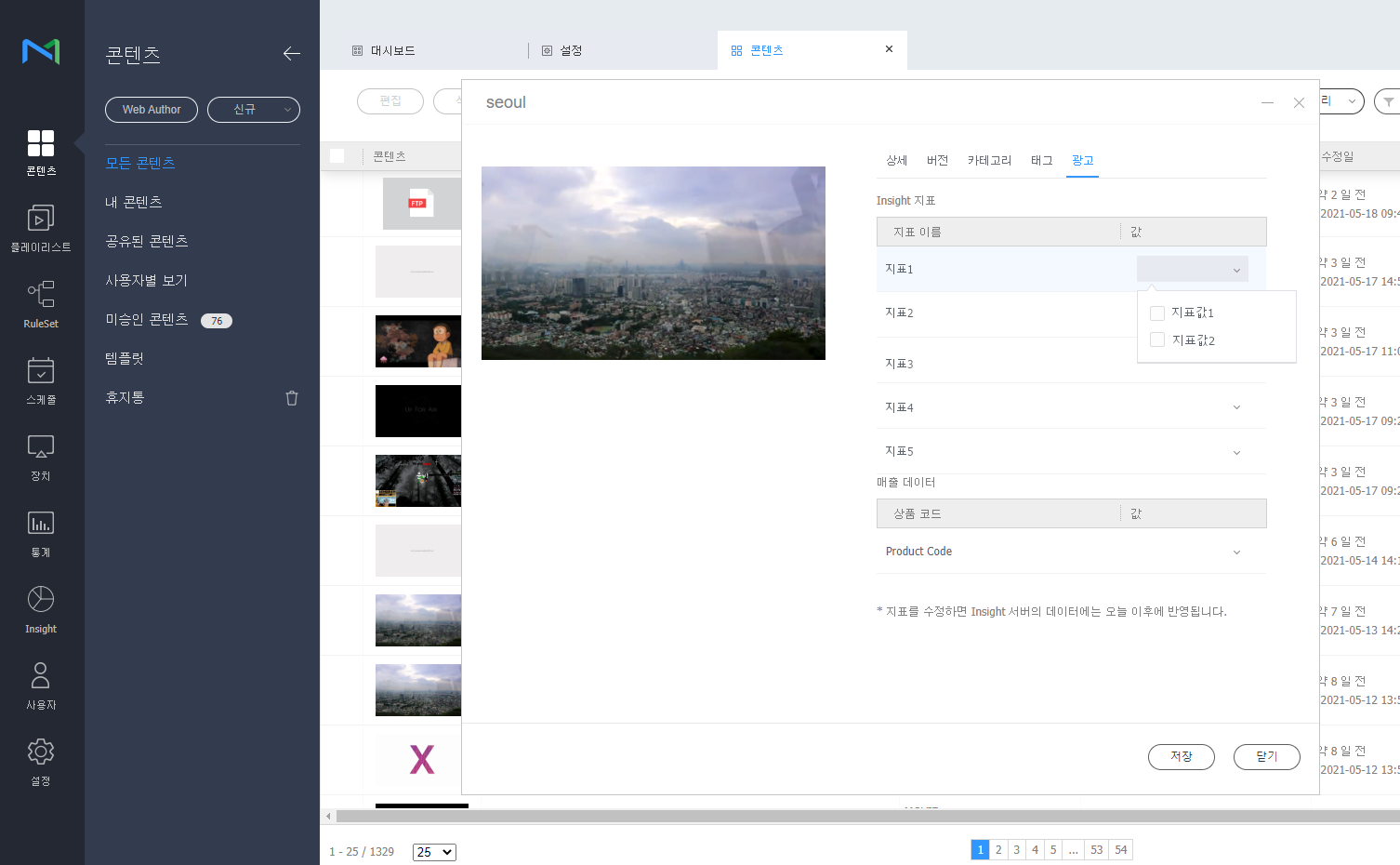Expand the 지표4 dropdown

(x=1236, y=407)
